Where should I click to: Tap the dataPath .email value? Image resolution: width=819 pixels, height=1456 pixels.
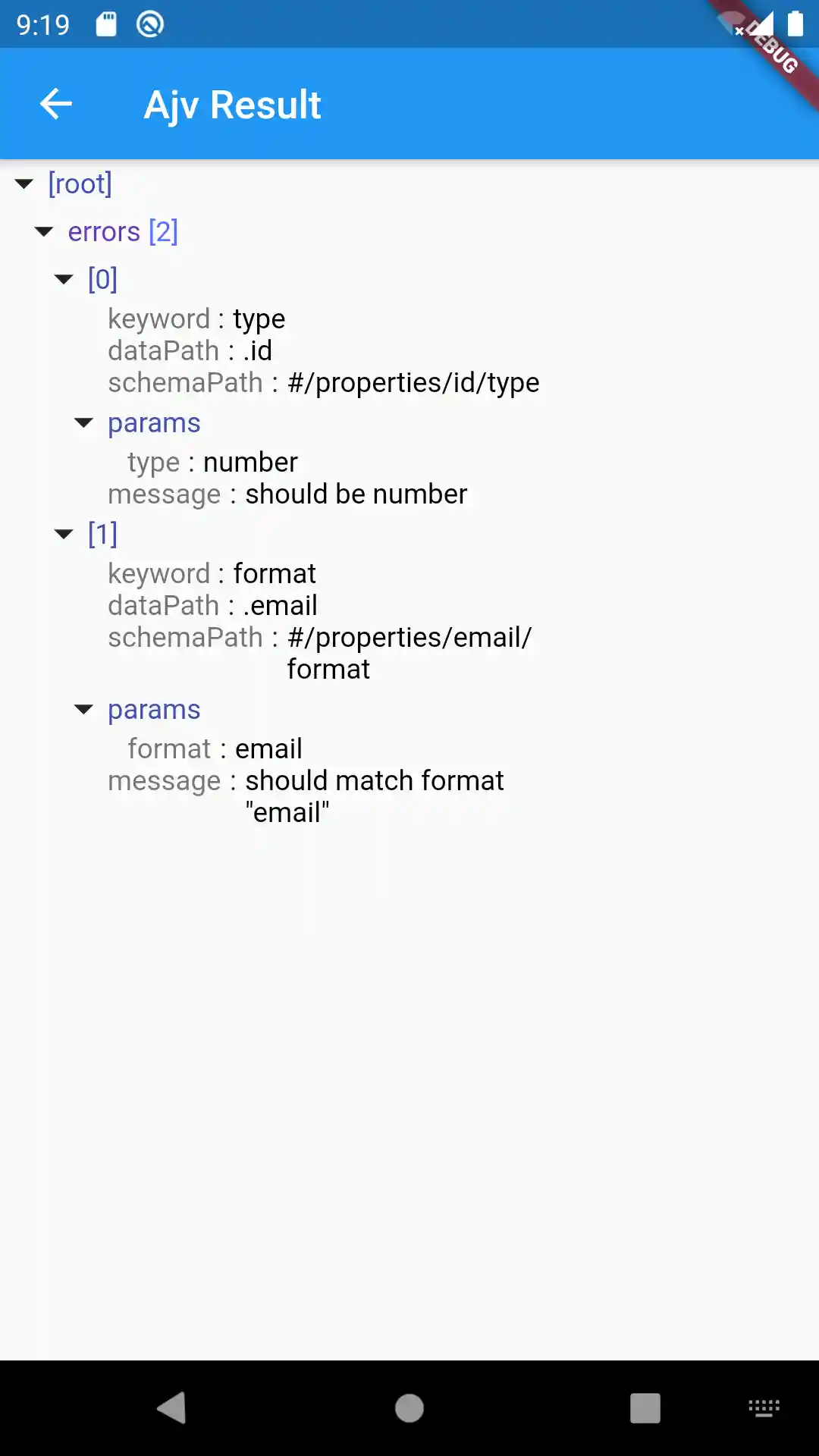coord(280,605)
